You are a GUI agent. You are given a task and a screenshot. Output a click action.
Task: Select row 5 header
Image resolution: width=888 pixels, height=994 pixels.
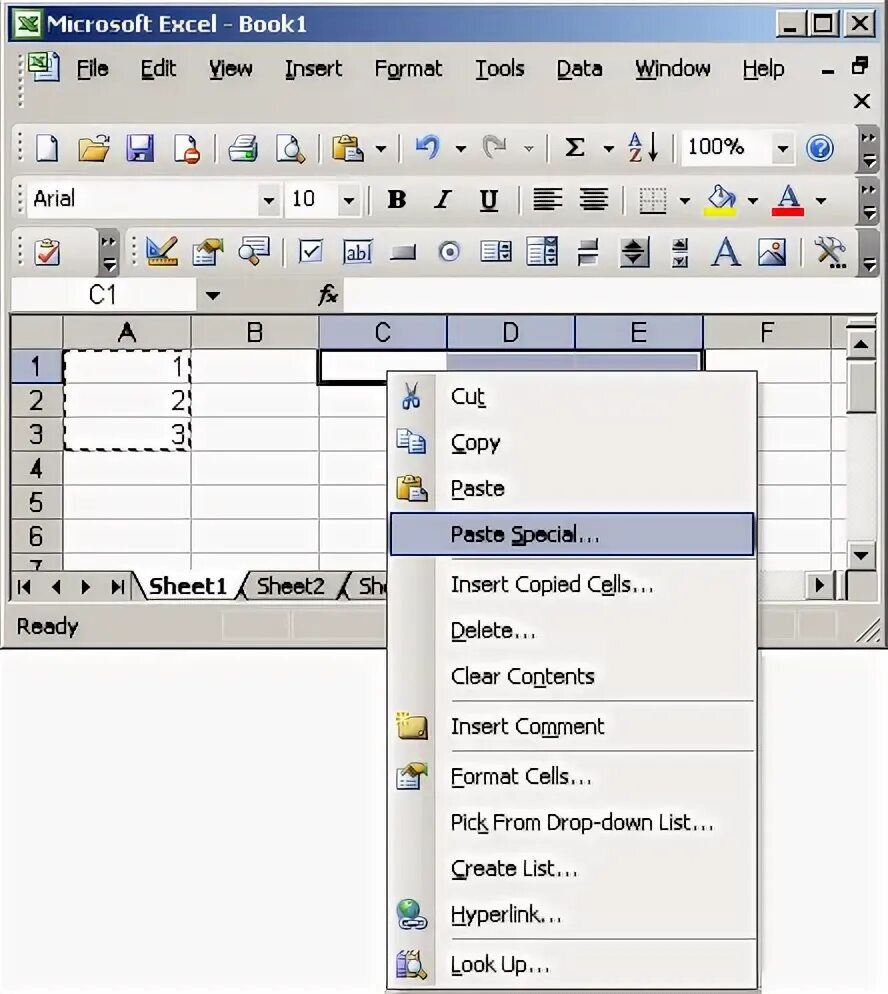coord(36,502)
